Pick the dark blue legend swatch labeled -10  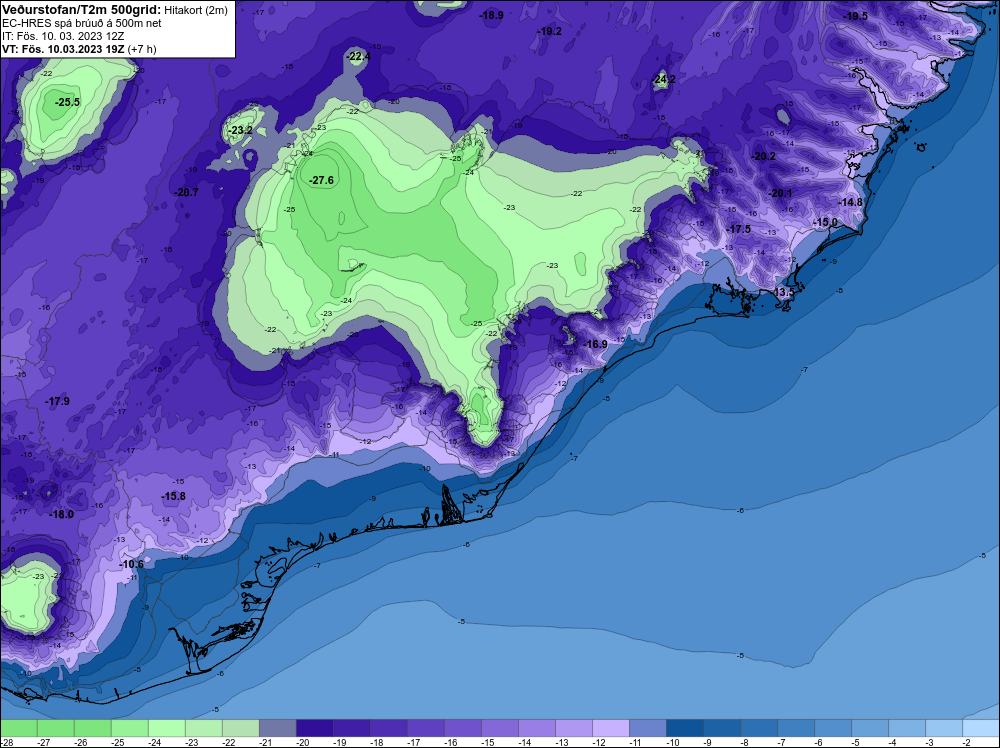(685, 728)
